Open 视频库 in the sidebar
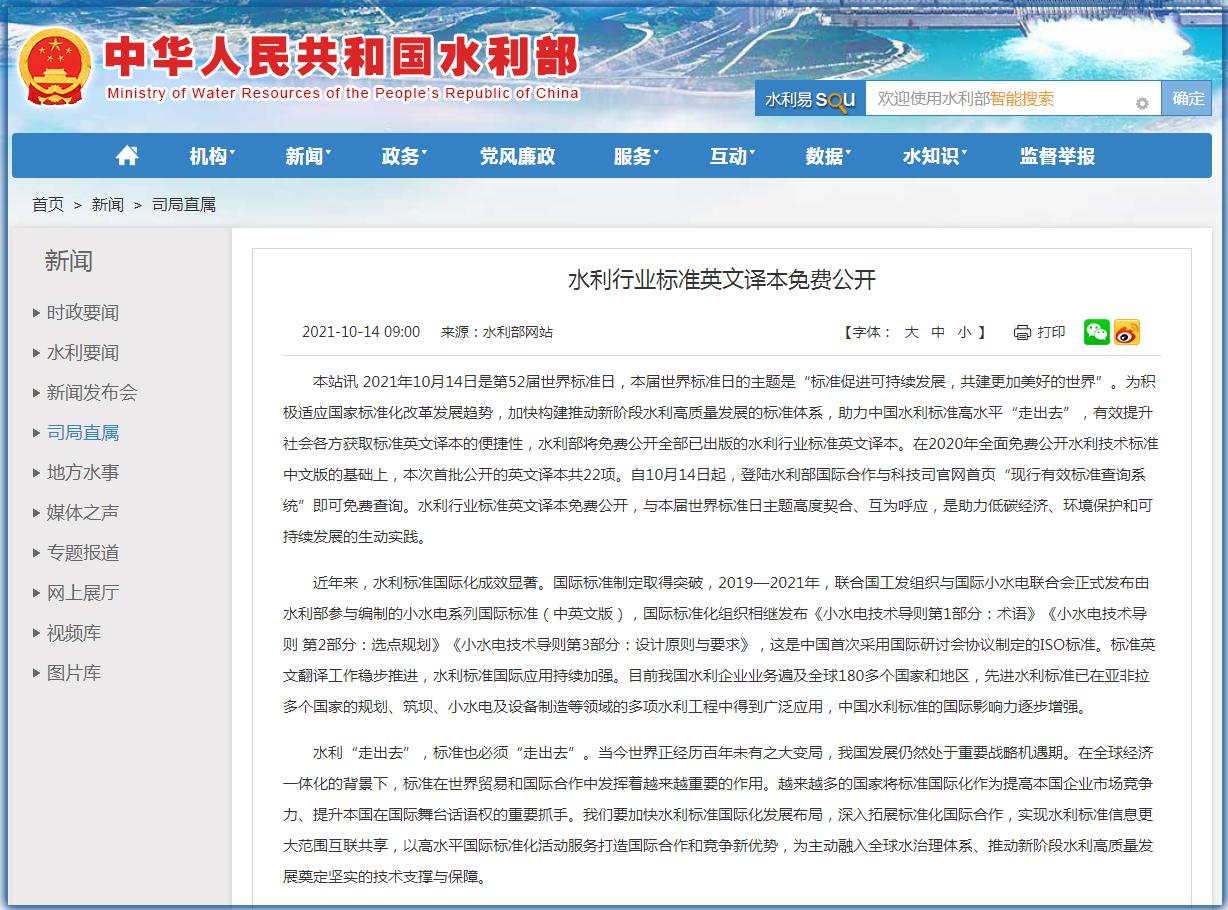The width and height of the screenshot is (1228, 910). [x=74, y=633]
